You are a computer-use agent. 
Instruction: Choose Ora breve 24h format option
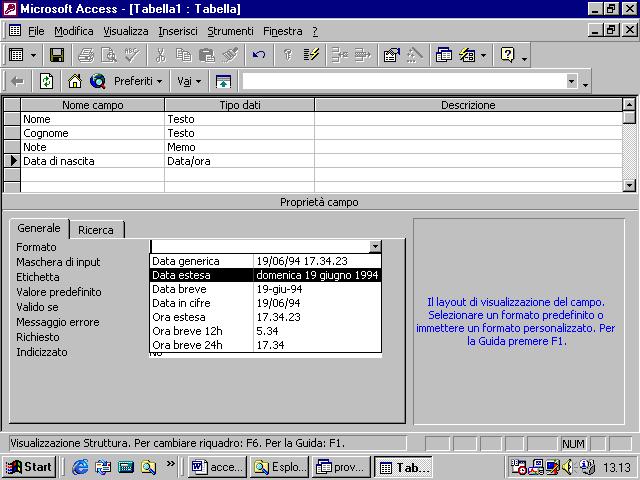coord(266,345)
